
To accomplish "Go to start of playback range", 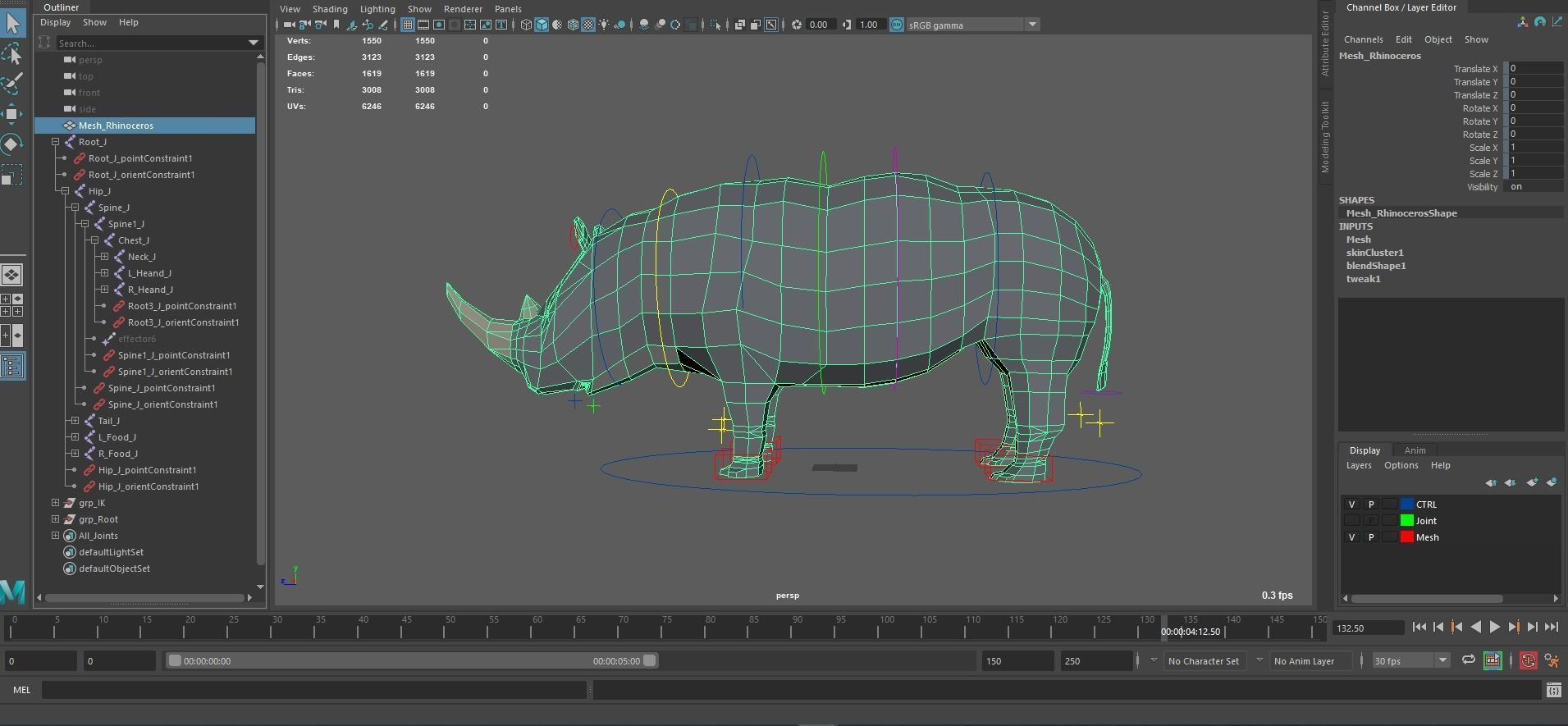I will pyautogui.click(x=1419, y=627).
